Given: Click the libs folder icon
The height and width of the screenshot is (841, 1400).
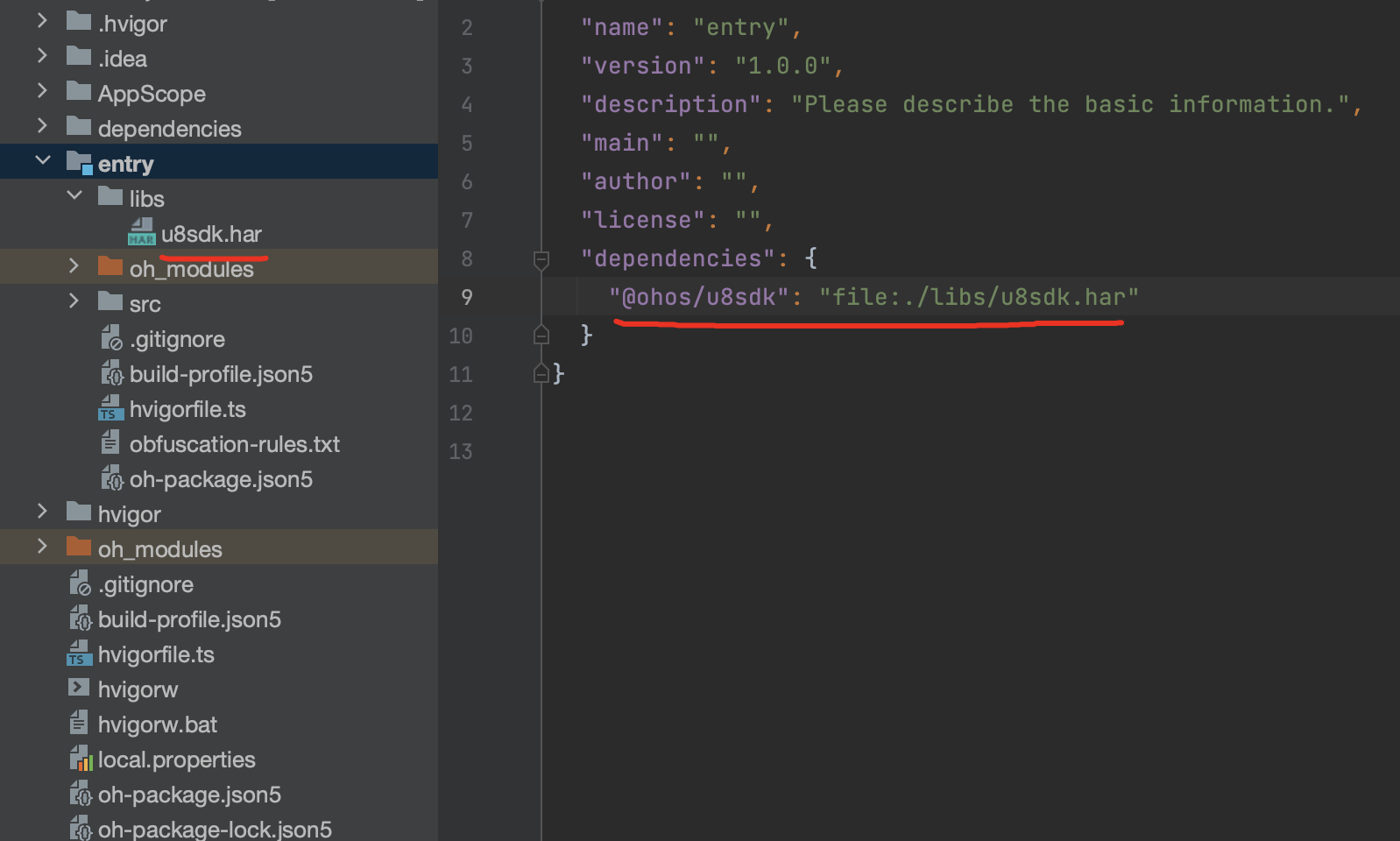Looking at the screenshot, I should click(x=110, y=196).
